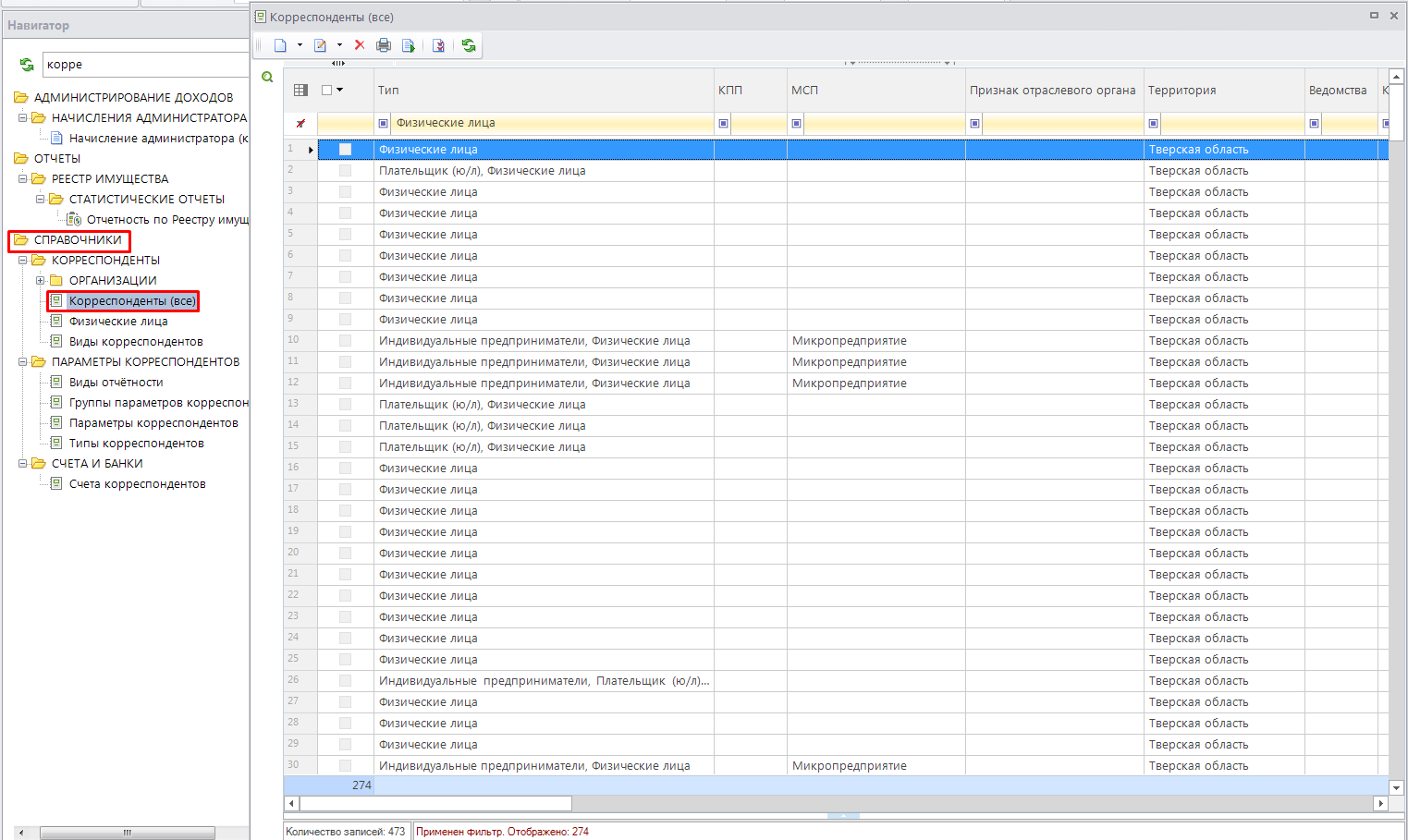Delete record using the red X icon
The height and width of the screenshot is (840, 1408).
(360, 45)
